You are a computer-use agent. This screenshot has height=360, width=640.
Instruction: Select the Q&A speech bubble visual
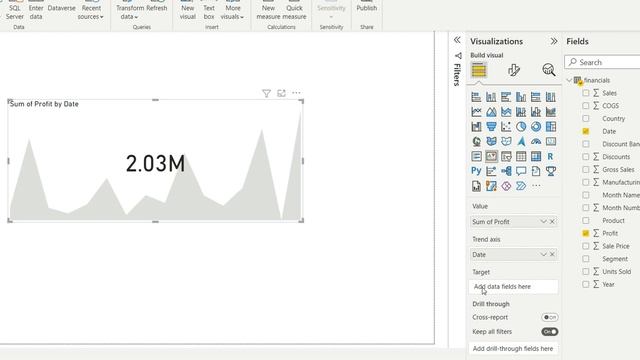pyautogui.click(x=521, y=171)
